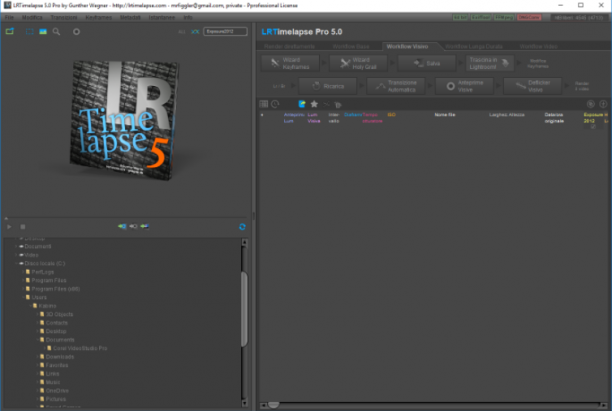Open the Modifica menu
612x411 pixels.
coord(32,18)
